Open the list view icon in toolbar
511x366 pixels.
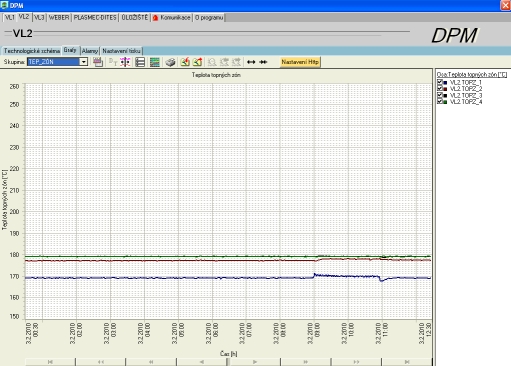click(x=140, y=62)
